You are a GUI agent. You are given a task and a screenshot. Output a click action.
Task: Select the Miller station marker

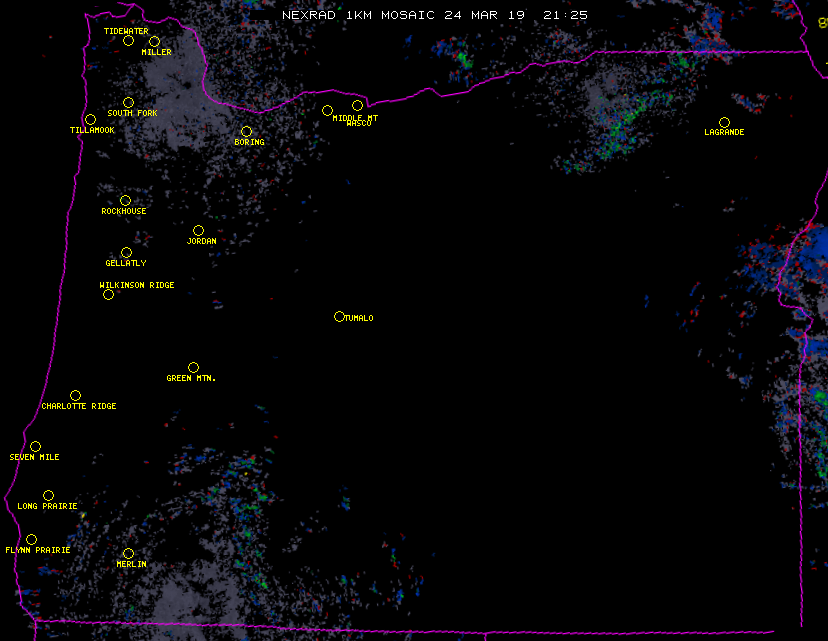[x=154, y=41]
